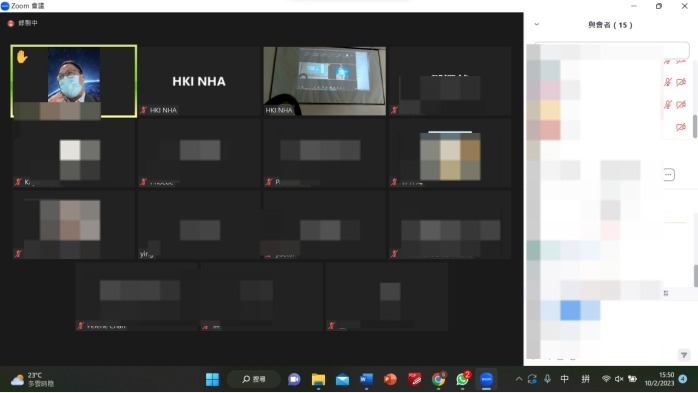Open Google Chrome from the taskbar

(x=438, y=379)
